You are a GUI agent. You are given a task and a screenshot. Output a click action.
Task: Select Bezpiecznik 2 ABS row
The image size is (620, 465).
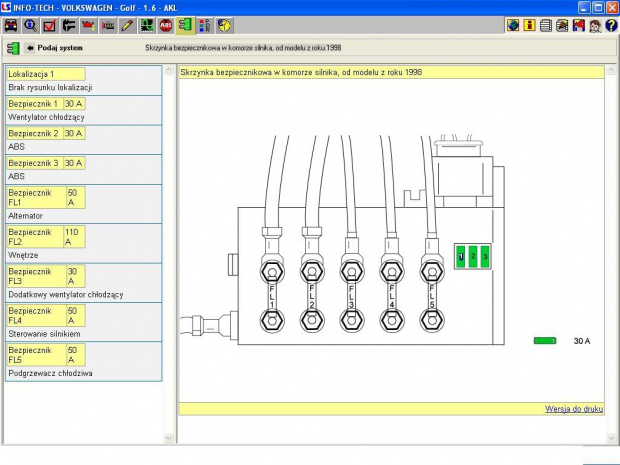pos(83,140)
